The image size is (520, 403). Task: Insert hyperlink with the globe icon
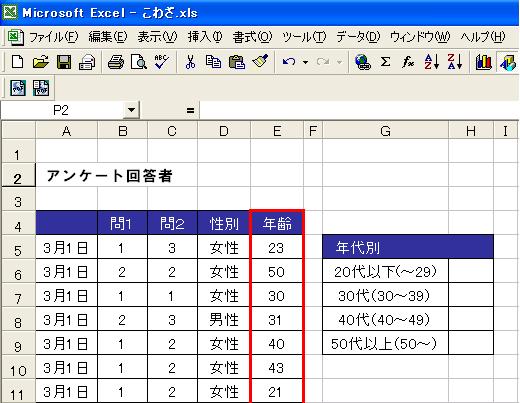[x=363, y=62]
